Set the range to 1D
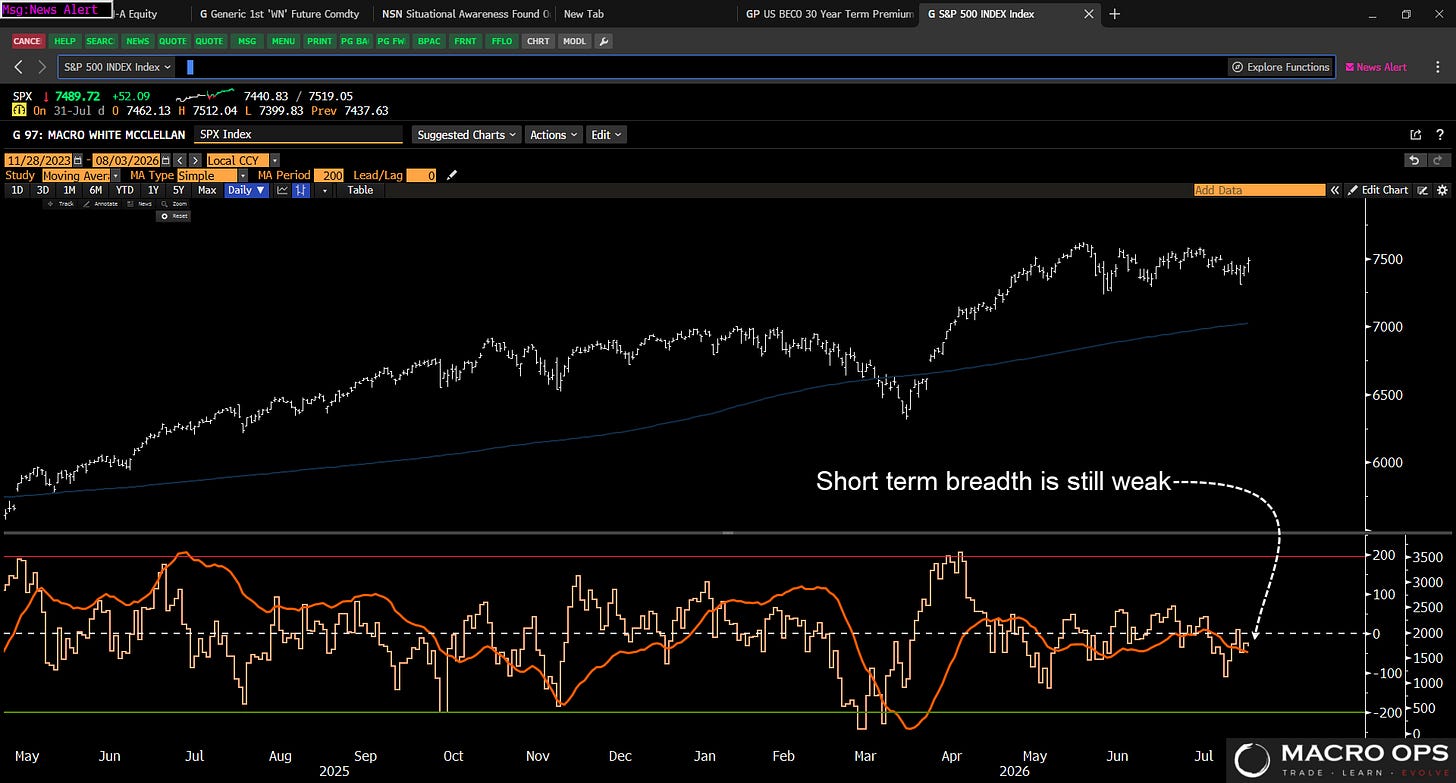The image size is (1456, 783). (17, 190)
